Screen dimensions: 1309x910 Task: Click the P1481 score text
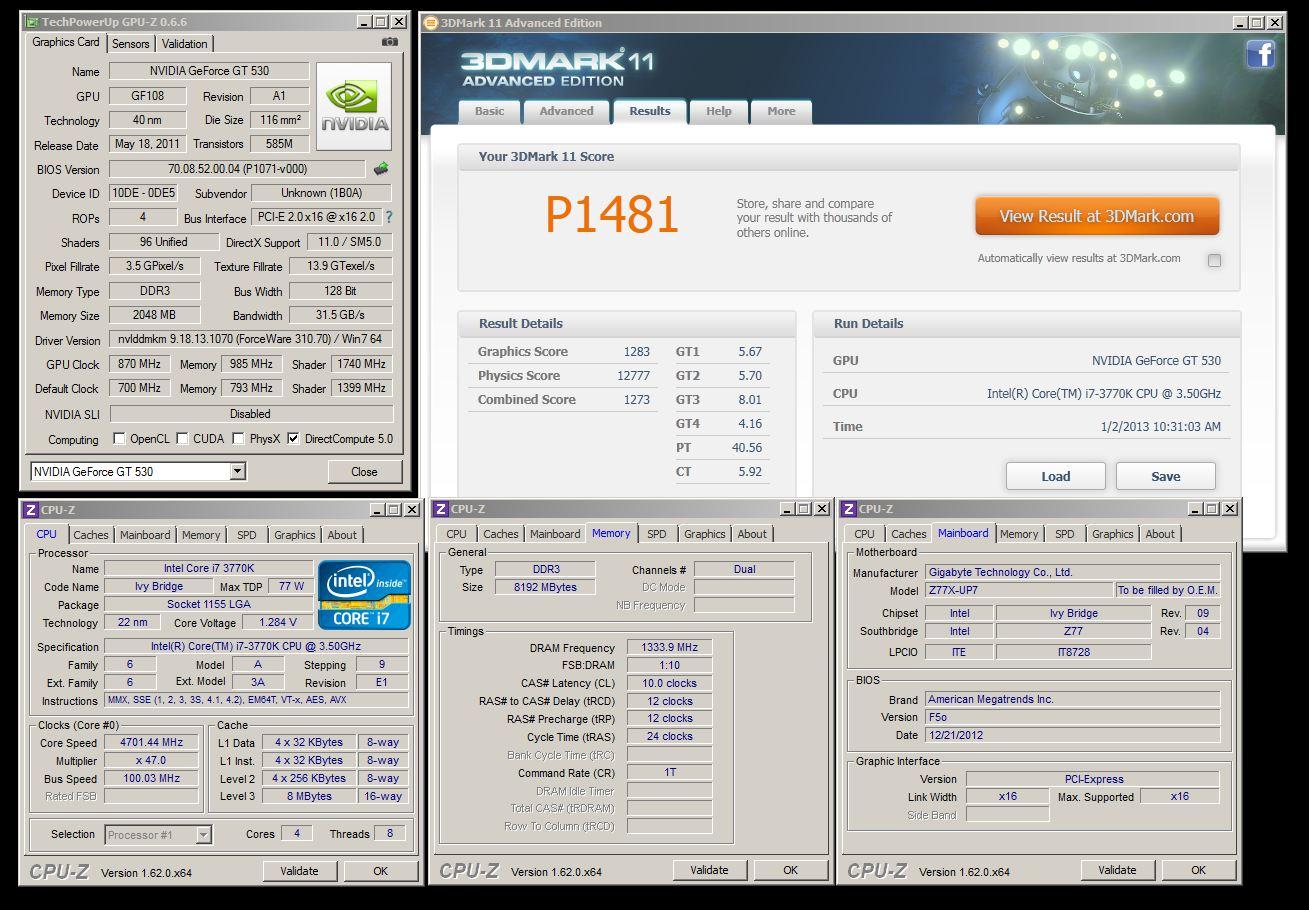(612, 214)
